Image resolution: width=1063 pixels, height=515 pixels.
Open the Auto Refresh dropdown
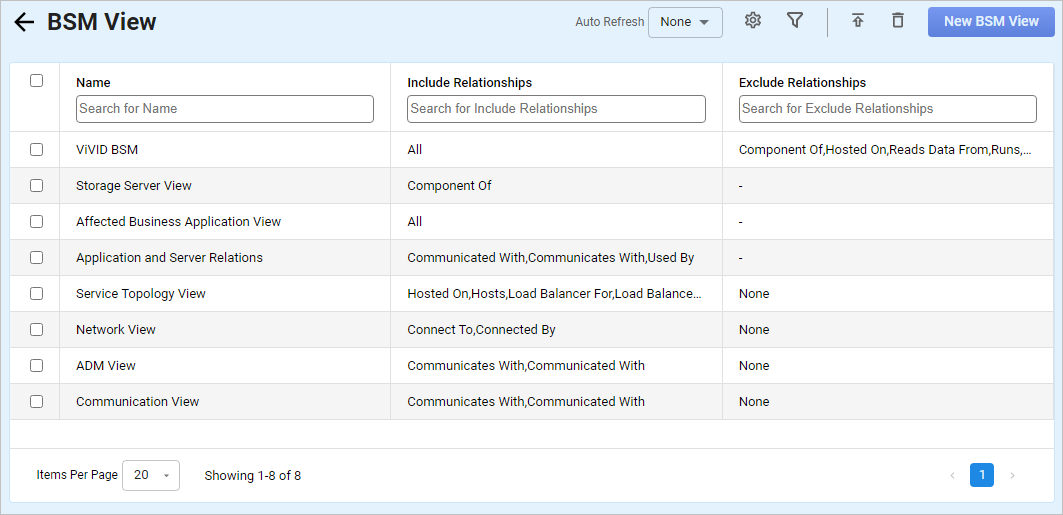685,22
